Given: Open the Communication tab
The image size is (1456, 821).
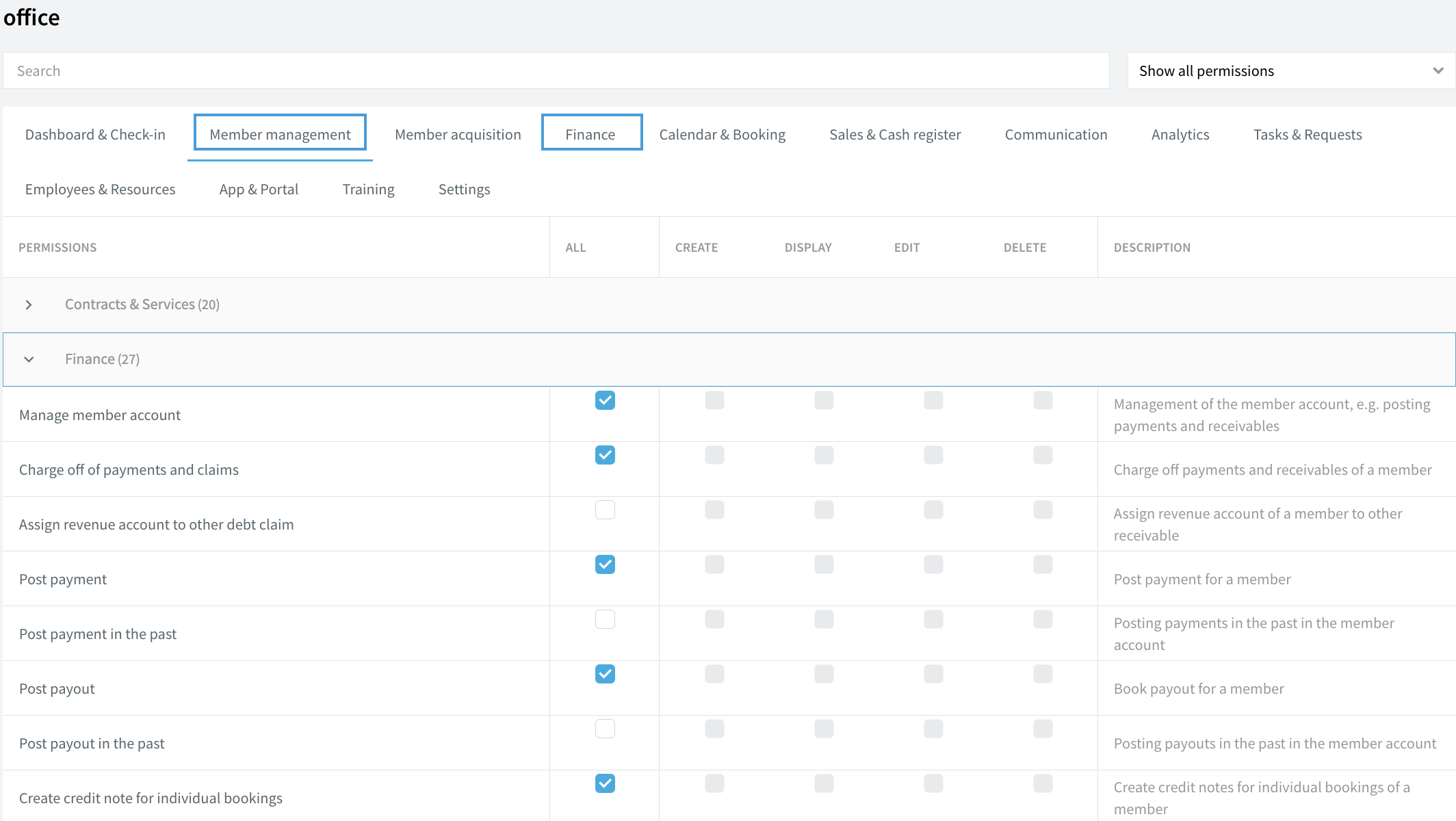Looking at the screenshot, I should click(1056, 134).
